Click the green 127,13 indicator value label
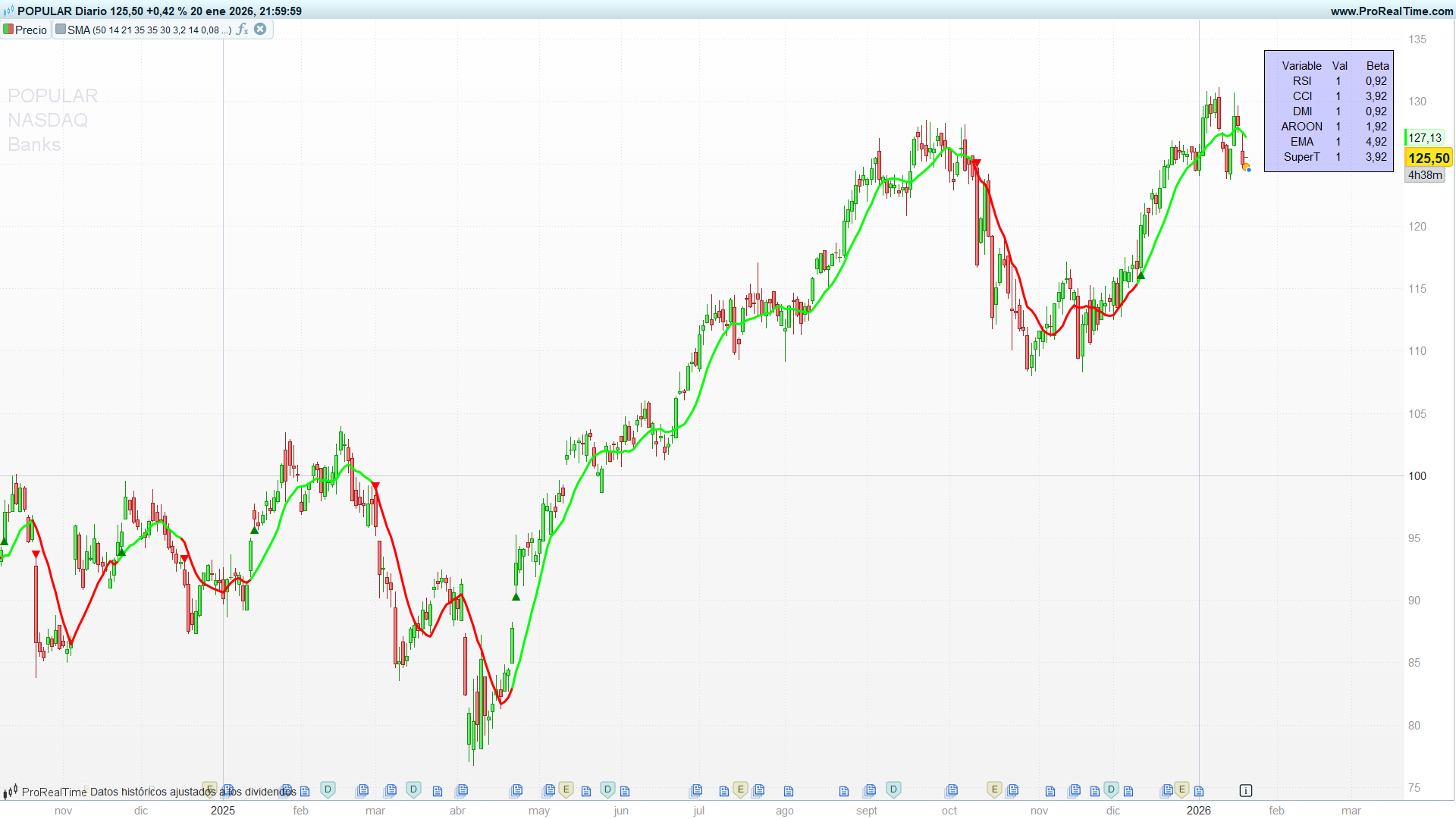Viewport: 1456px width, 819px height. click(1424, 138)
